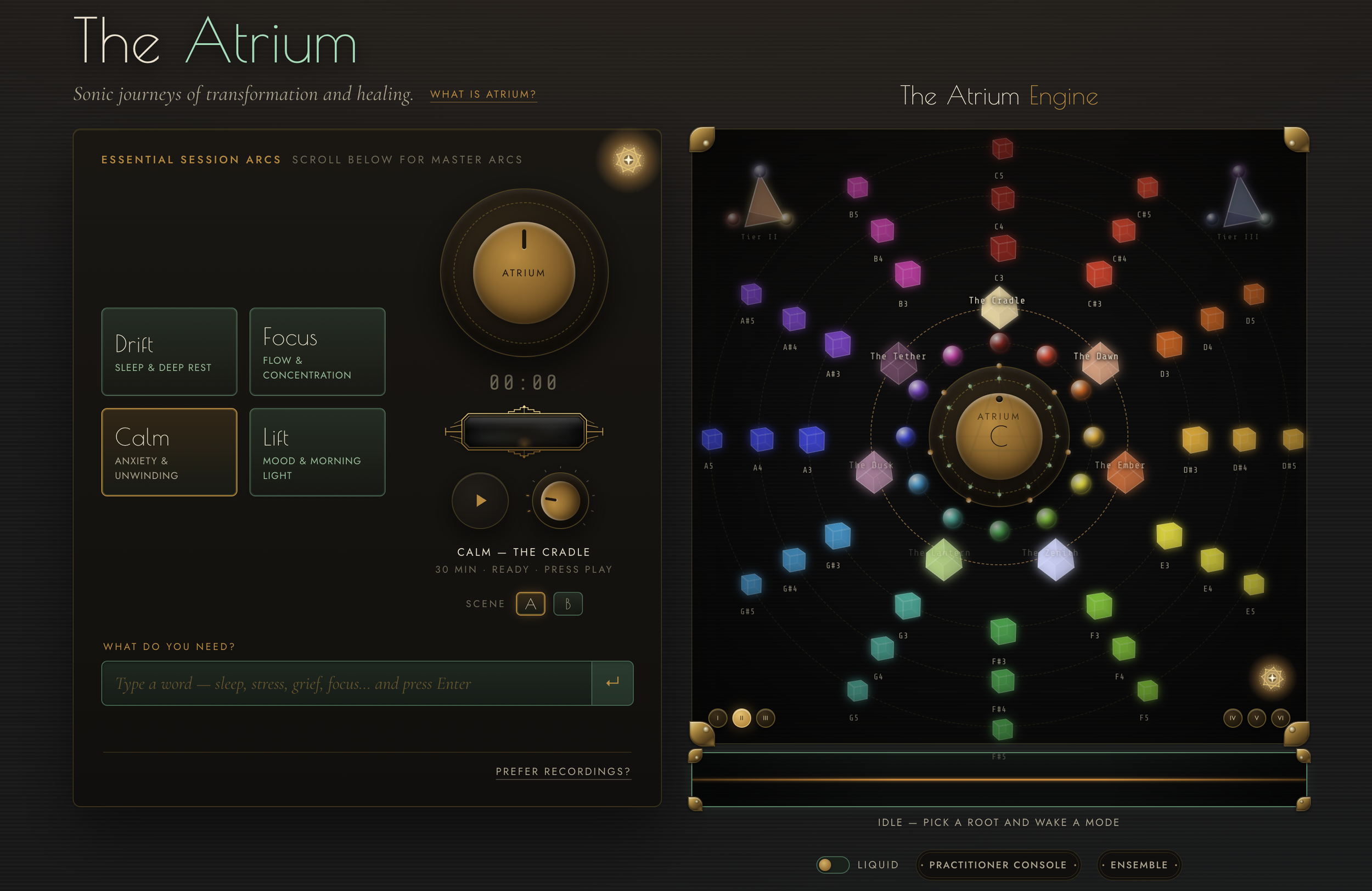Pick the F#3 green cube note

[1003, 631]
